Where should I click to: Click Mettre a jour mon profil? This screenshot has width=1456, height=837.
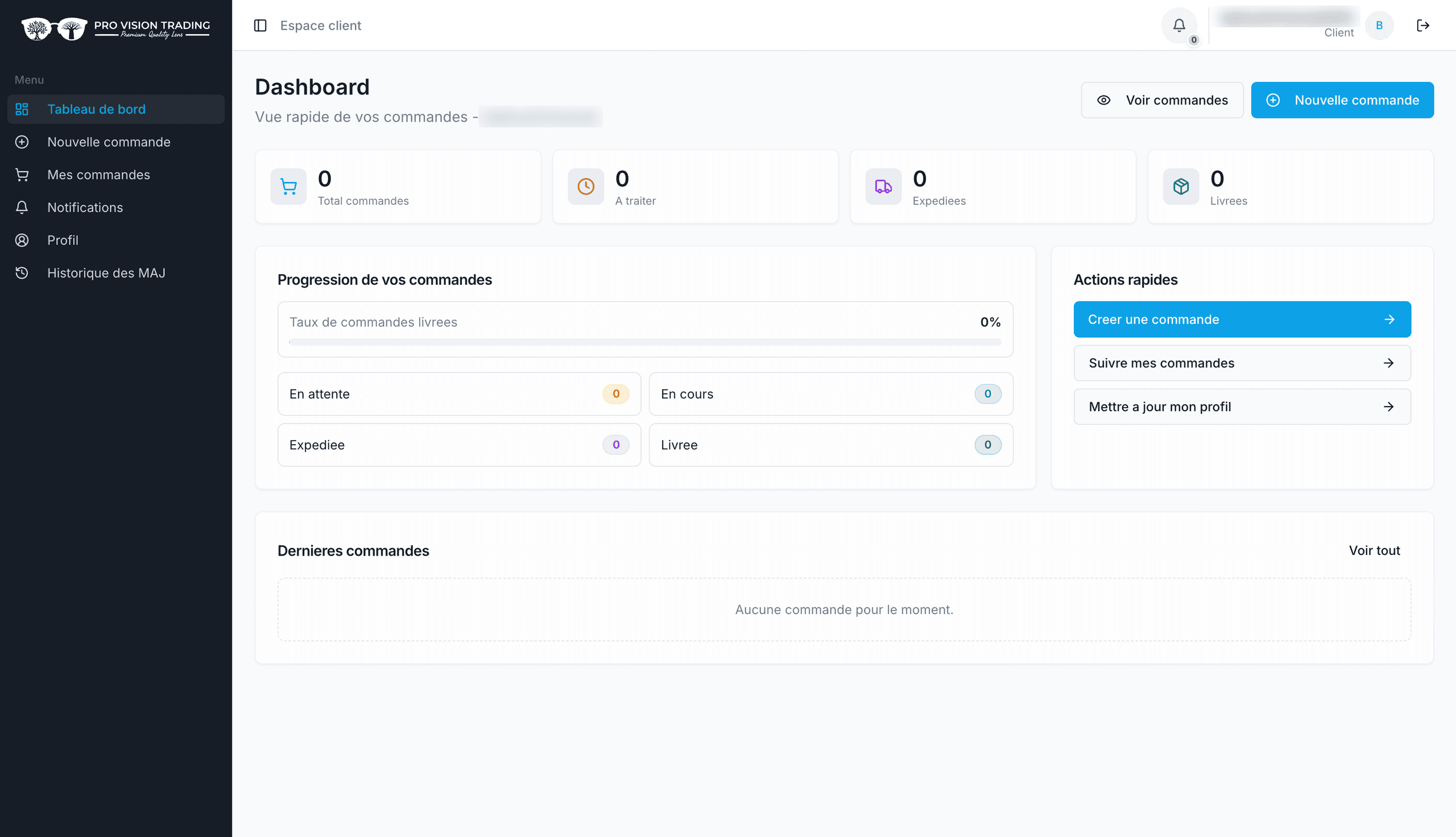(1242, 407)
